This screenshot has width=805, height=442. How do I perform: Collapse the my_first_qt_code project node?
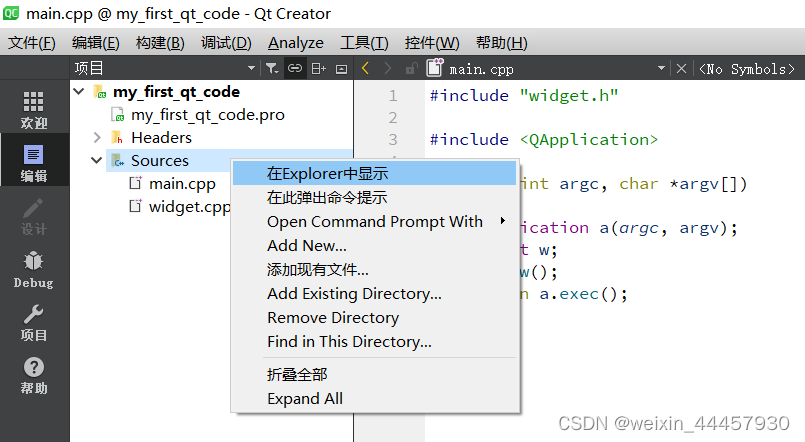[x=79, y=91]
